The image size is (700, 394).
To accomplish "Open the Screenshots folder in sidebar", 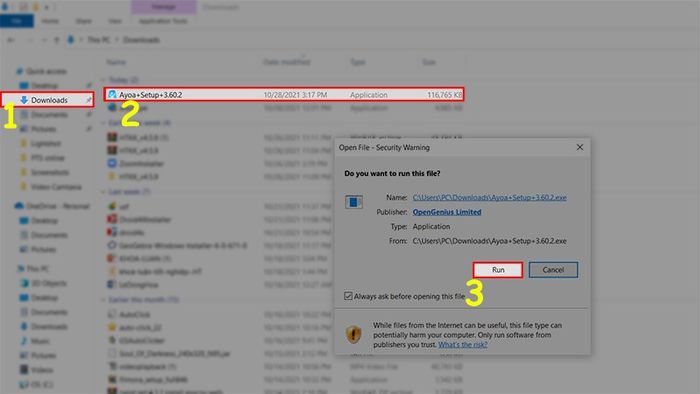I will [x=50, y=172].
